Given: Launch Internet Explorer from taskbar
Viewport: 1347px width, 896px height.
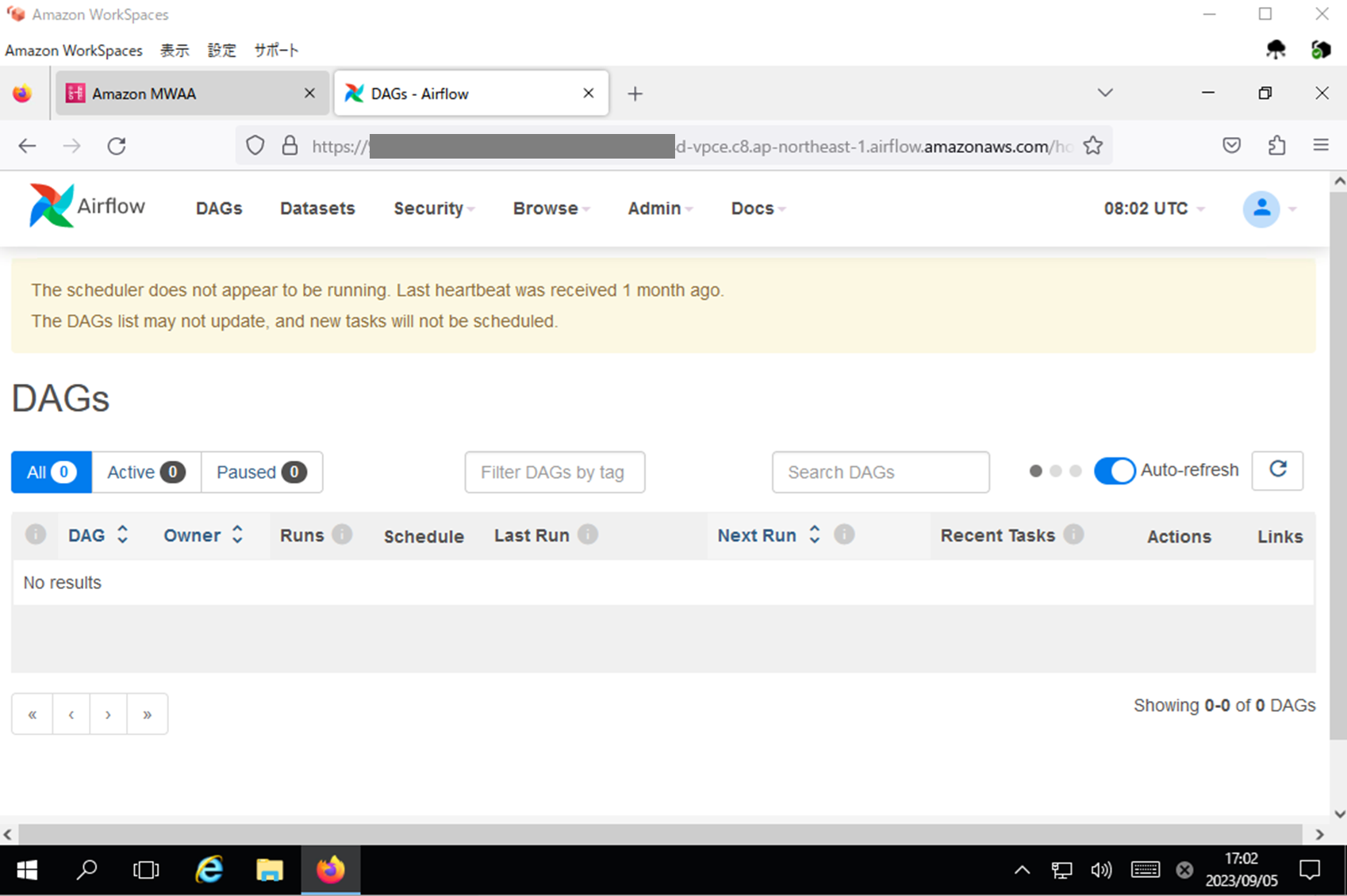Looking at the screenshot, I should [209, 870].
